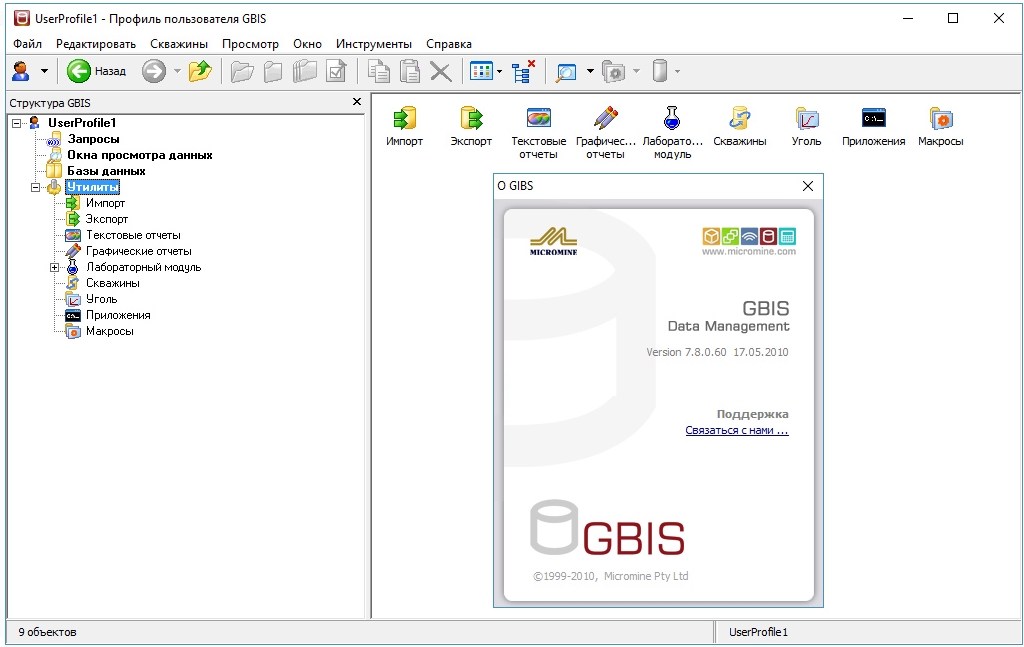The height and width of the screenshot is (647, 1024).
Task: Click the grey single folder toolbar icon
Action: pyautogui.click(x=273, y=71)
